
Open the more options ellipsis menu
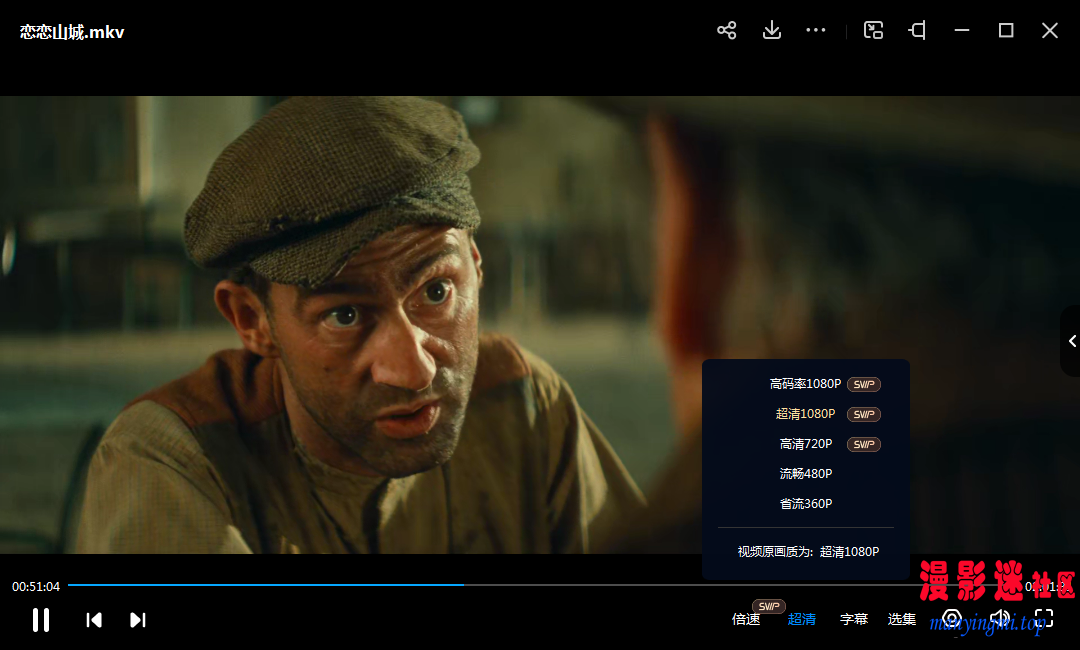click(816, 30)
